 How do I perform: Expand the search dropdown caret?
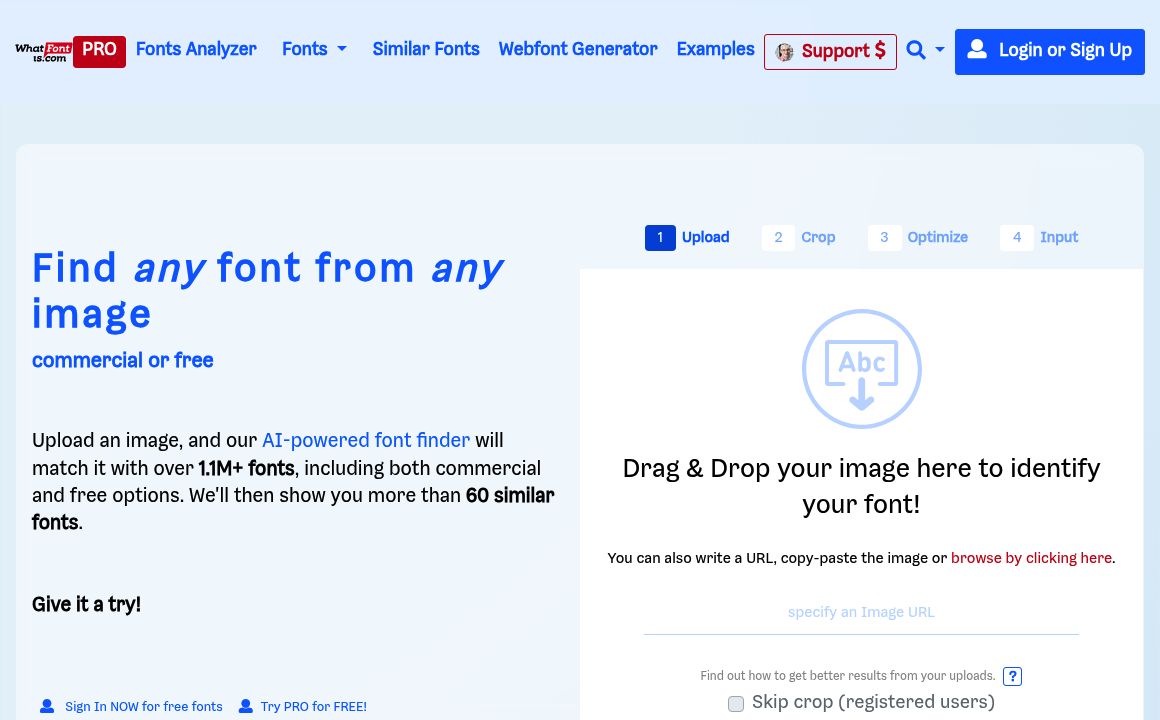coord(940,50)
